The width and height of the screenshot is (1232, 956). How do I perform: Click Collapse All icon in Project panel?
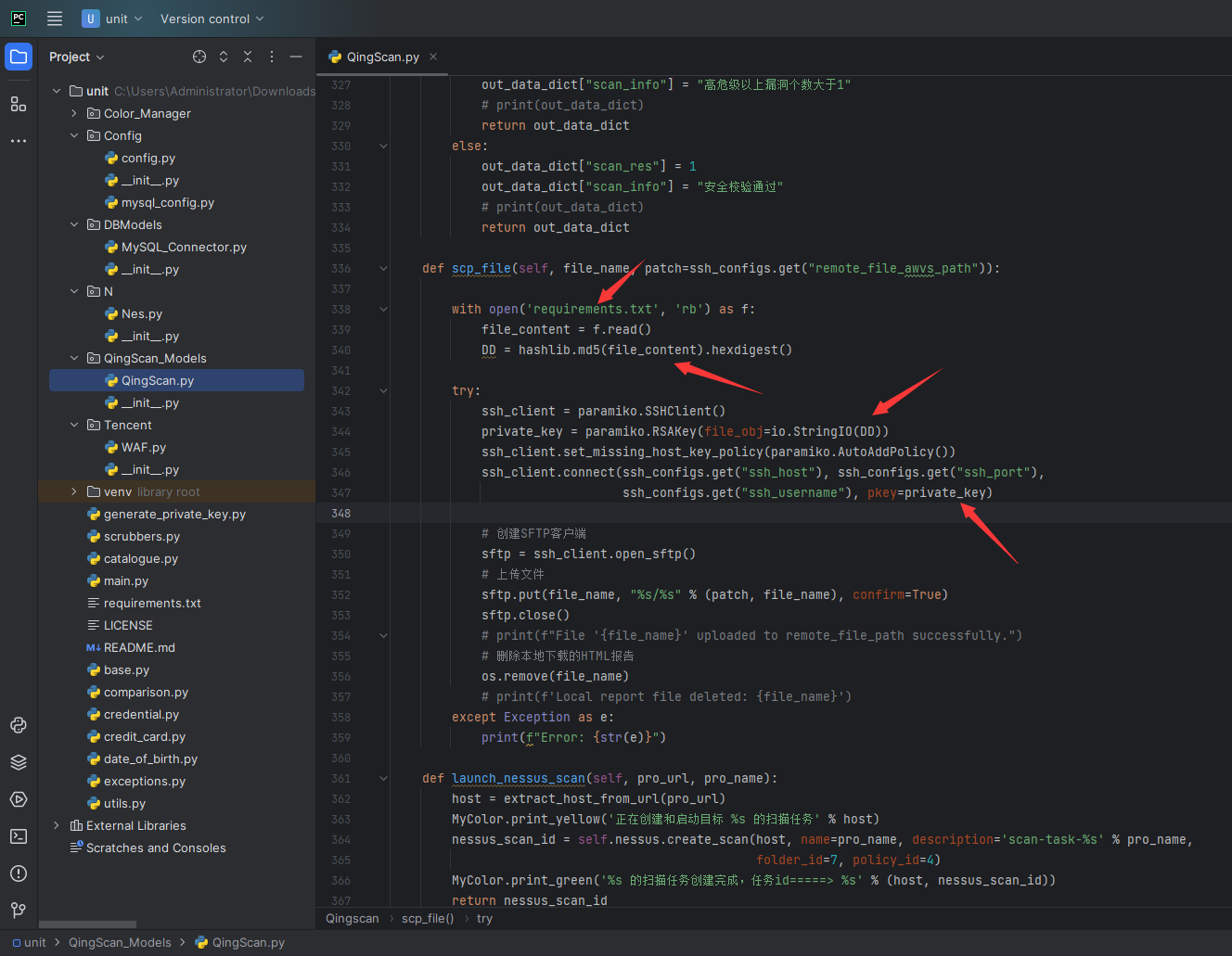(x=248, y=57)
